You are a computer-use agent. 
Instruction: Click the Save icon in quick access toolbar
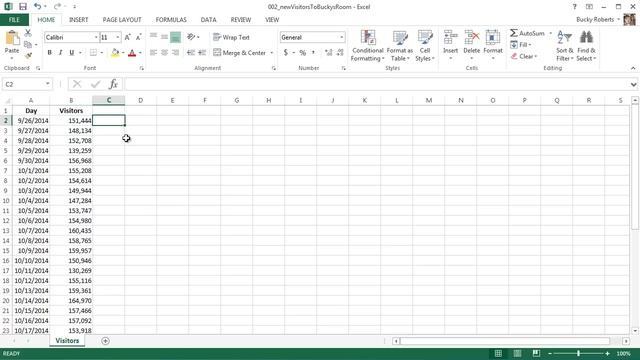[23, 7]
